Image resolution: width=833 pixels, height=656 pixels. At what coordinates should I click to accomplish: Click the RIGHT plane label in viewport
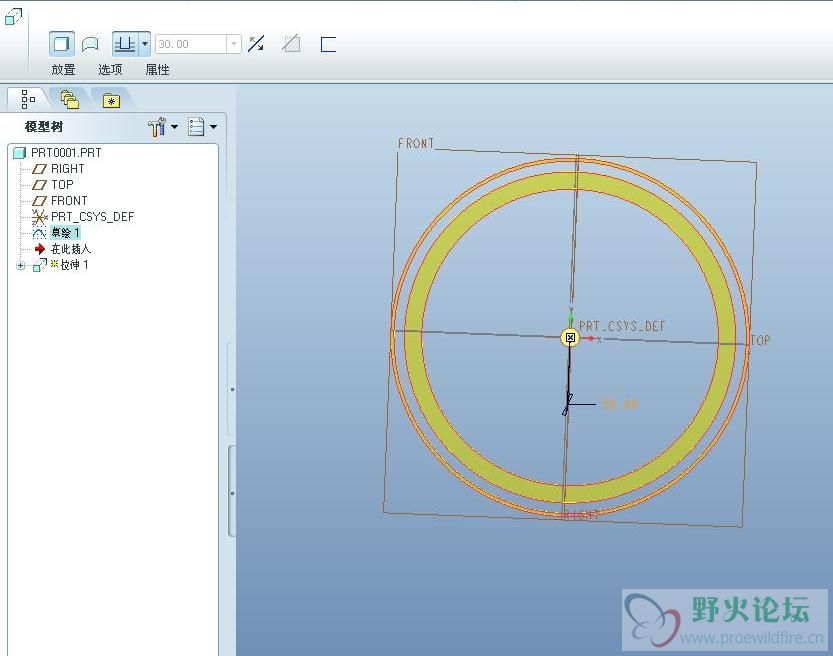(x=581, y=514)
